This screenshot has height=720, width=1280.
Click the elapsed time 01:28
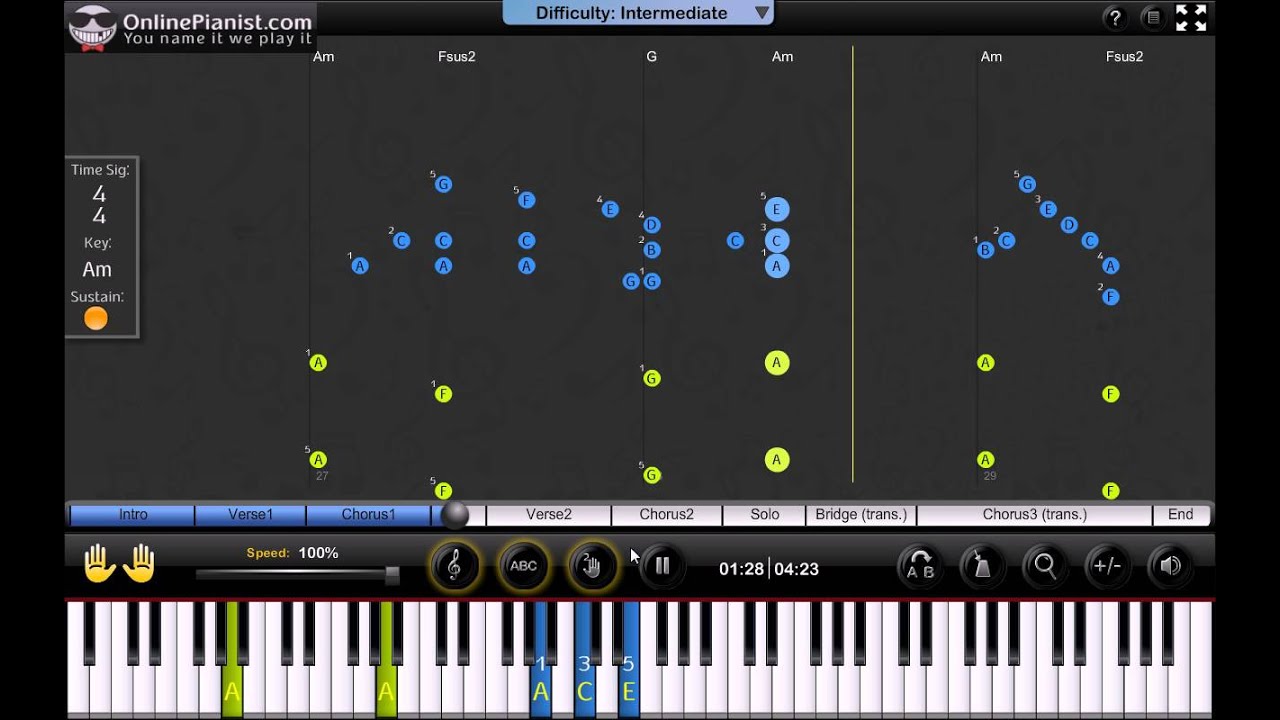click(x=741, y=569)
